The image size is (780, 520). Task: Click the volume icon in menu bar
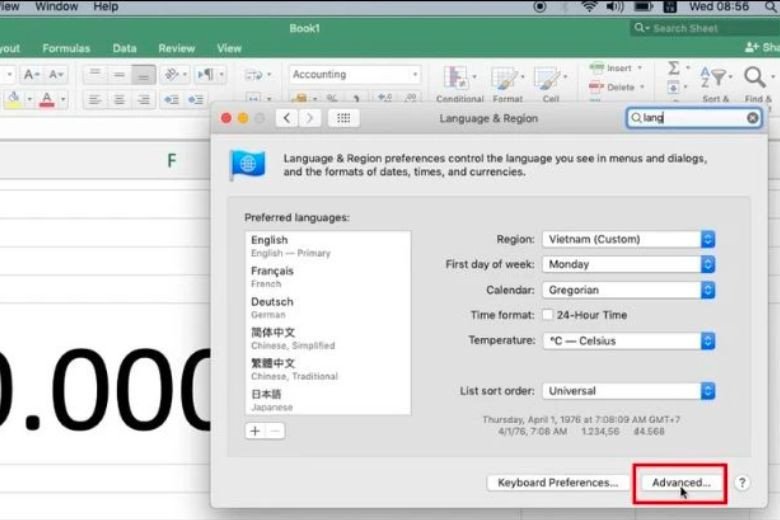[x=615, y=7]
